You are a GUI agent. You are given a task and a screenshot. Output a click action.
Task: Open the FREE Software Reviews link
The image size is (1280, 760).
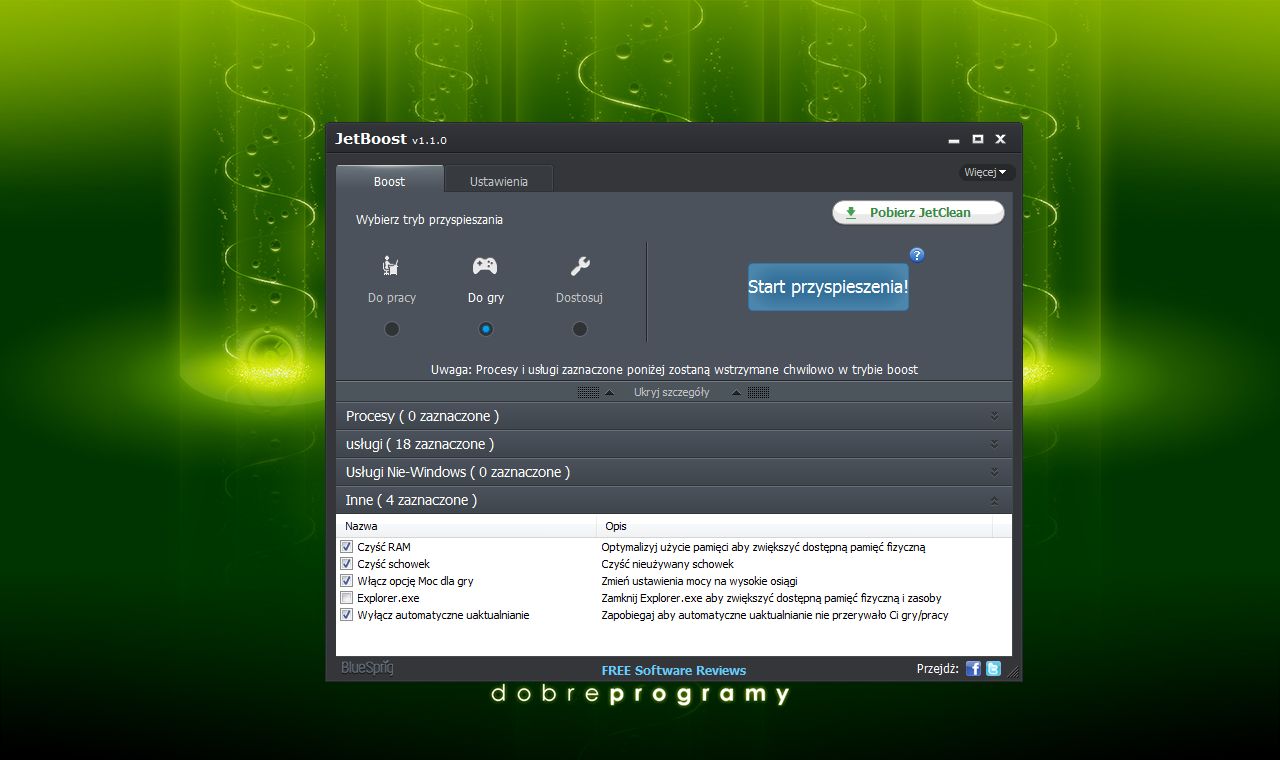pyautogui.click(x=674, y=670)
